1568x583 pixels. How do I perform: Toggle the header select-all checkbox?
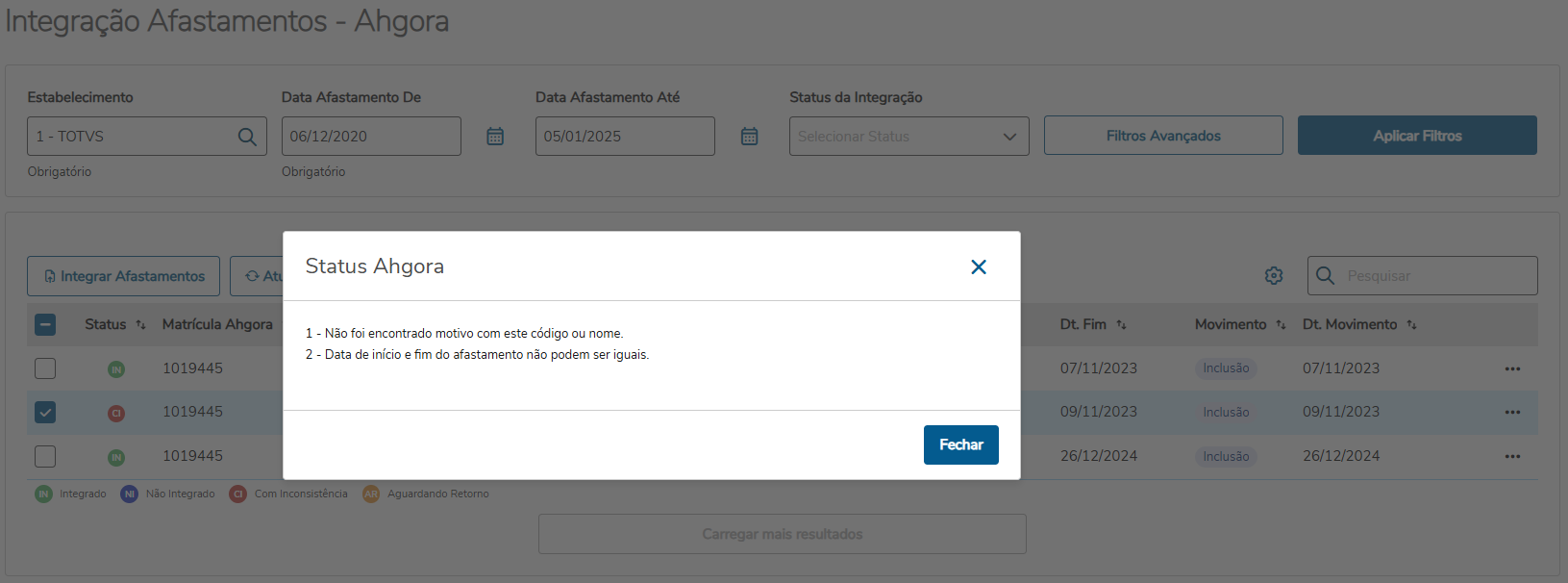click(x=45, y=325)
